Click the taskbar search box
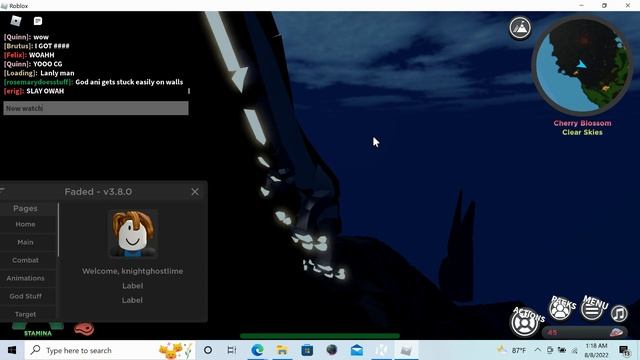Image resolution: width=640 pixels, height=360 pixels. [x=110, y=350]
